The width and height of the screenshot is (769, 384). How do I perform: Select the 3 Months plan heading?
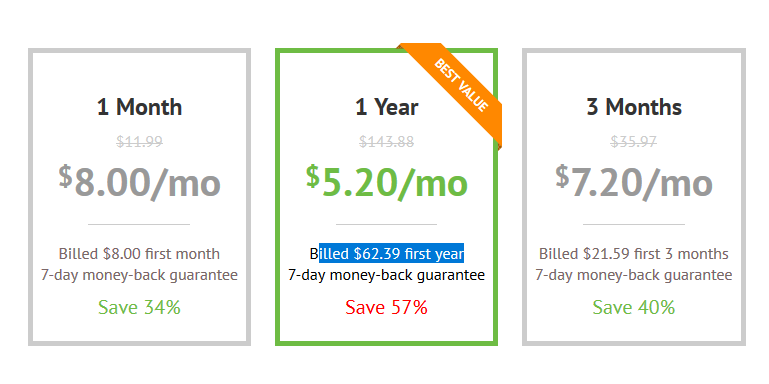point(634,107)
